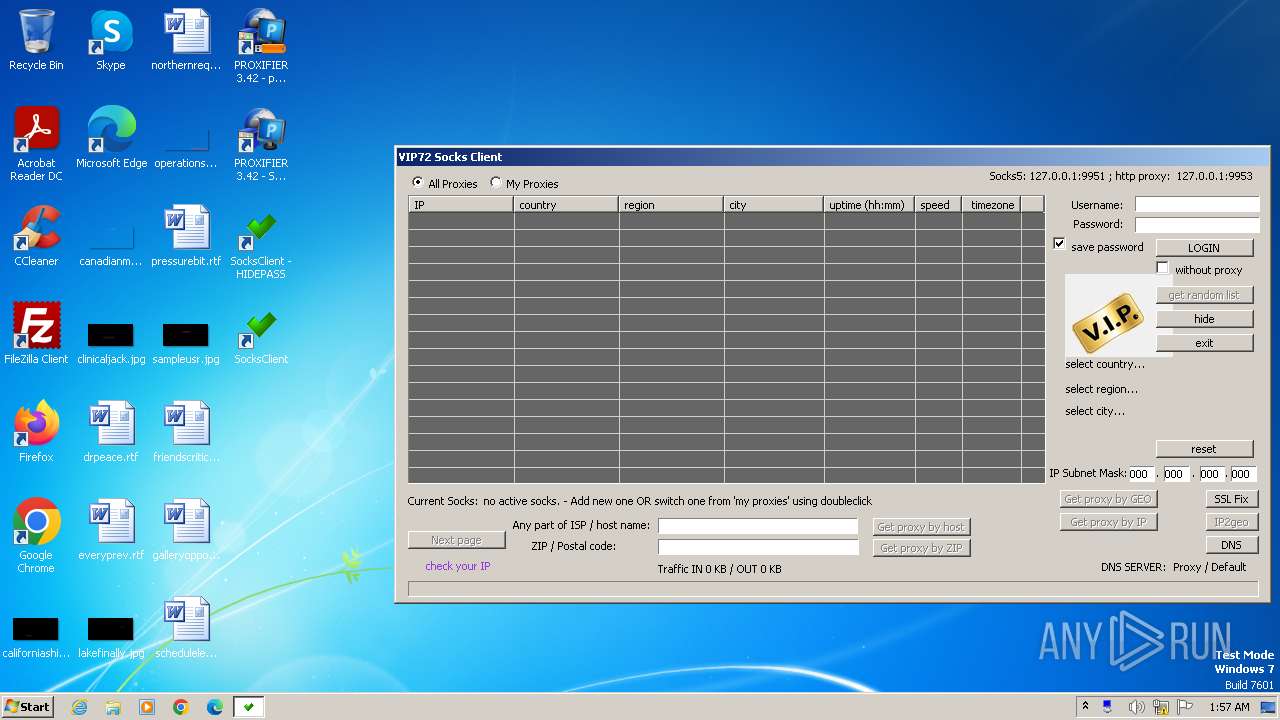Open the Edge taskbar icon
Image resolution: width=1280 pixels, height=720 pixels.
215,707
